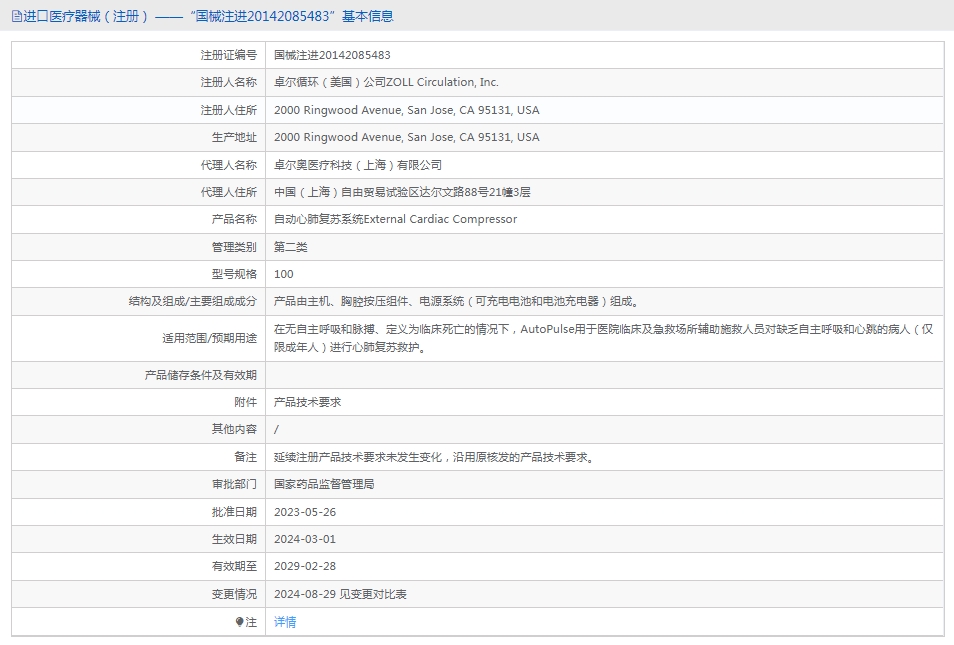Click the expiry date 2029-02-28
The height and width of the screenshot is (645, 954).
point(305,566)
